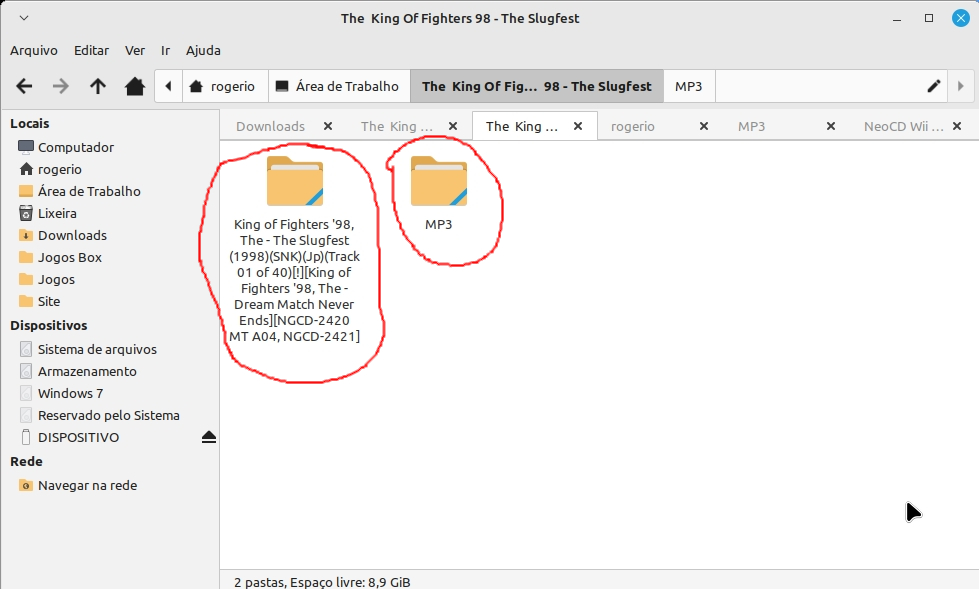Click the back navigation arrow

click(25, 86)
